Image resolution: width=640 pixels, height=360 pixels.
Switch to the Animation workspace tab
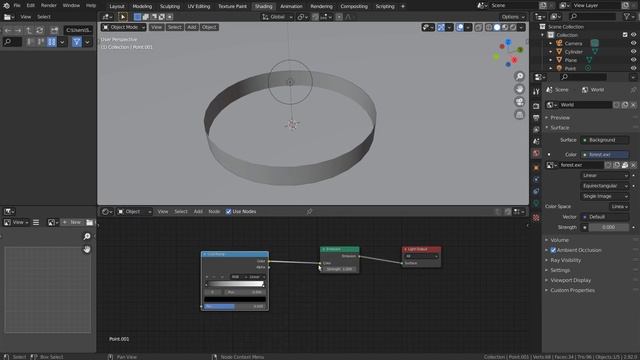click(x=291, y=6)
